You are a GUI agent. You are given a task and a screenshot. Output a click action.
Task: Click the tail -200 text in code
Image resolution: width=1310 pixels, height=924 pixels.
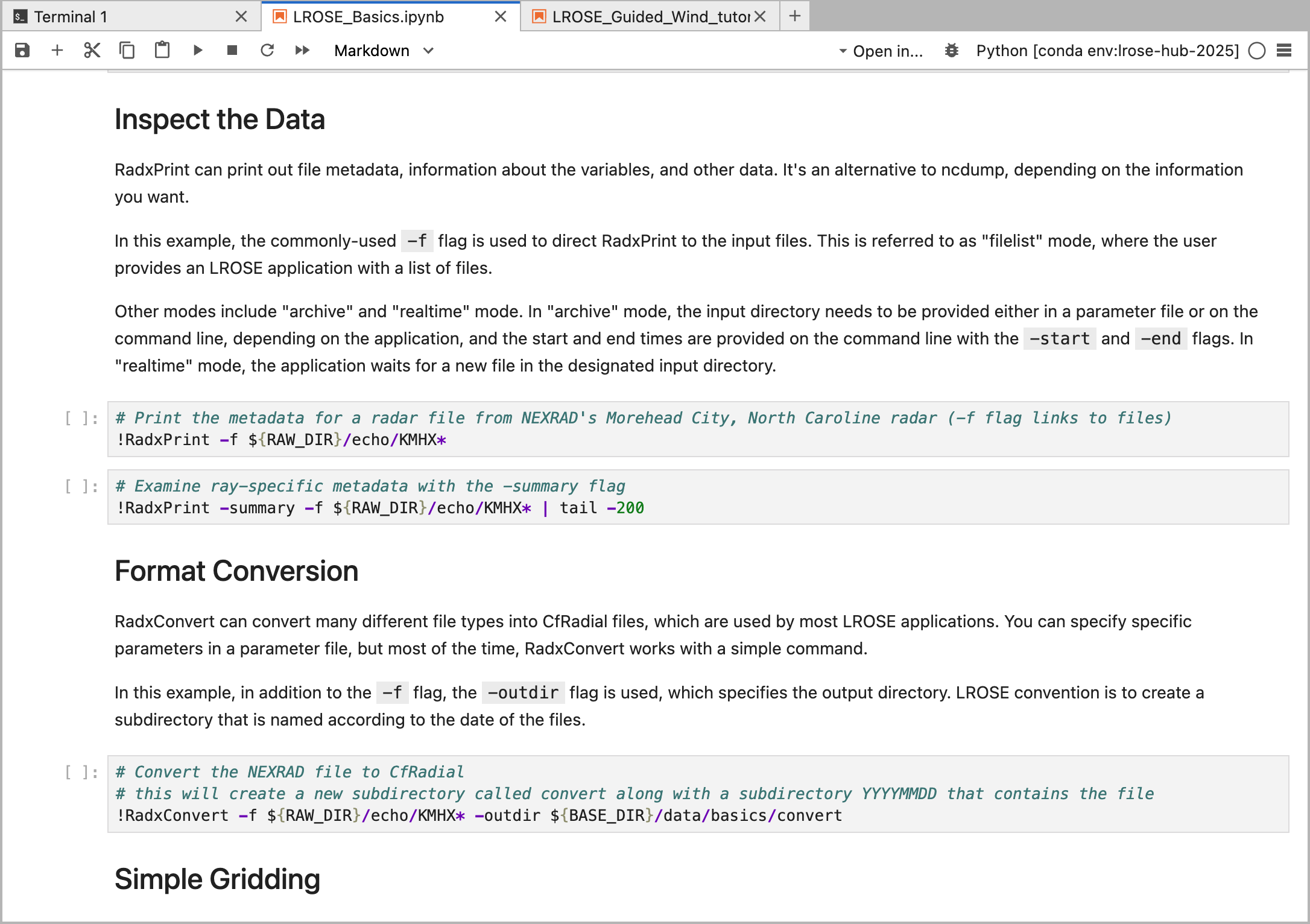tap(602, 508)
